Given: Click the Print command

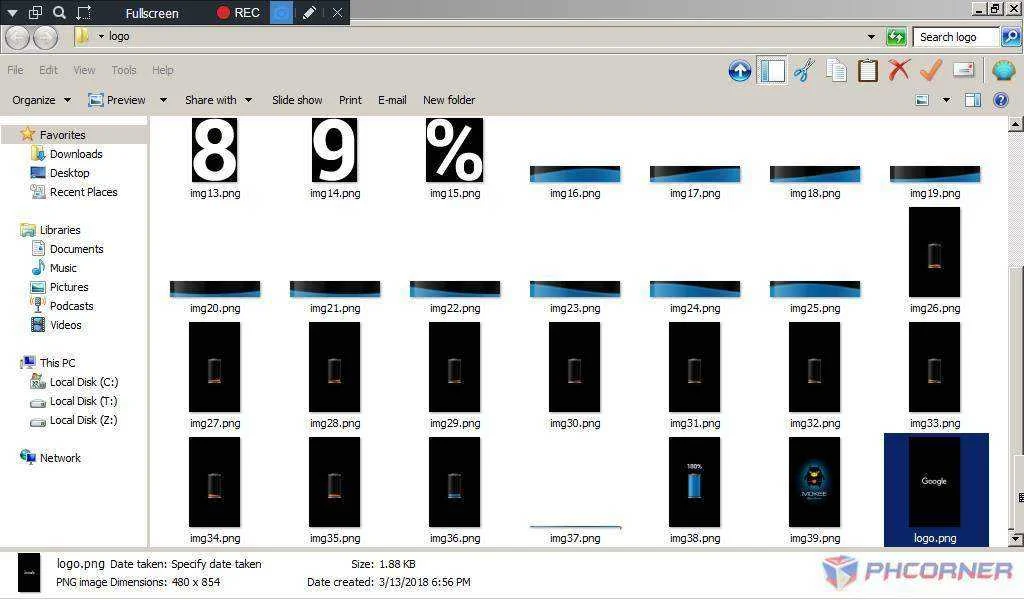Looking at the screenshot, I should 350,100.
